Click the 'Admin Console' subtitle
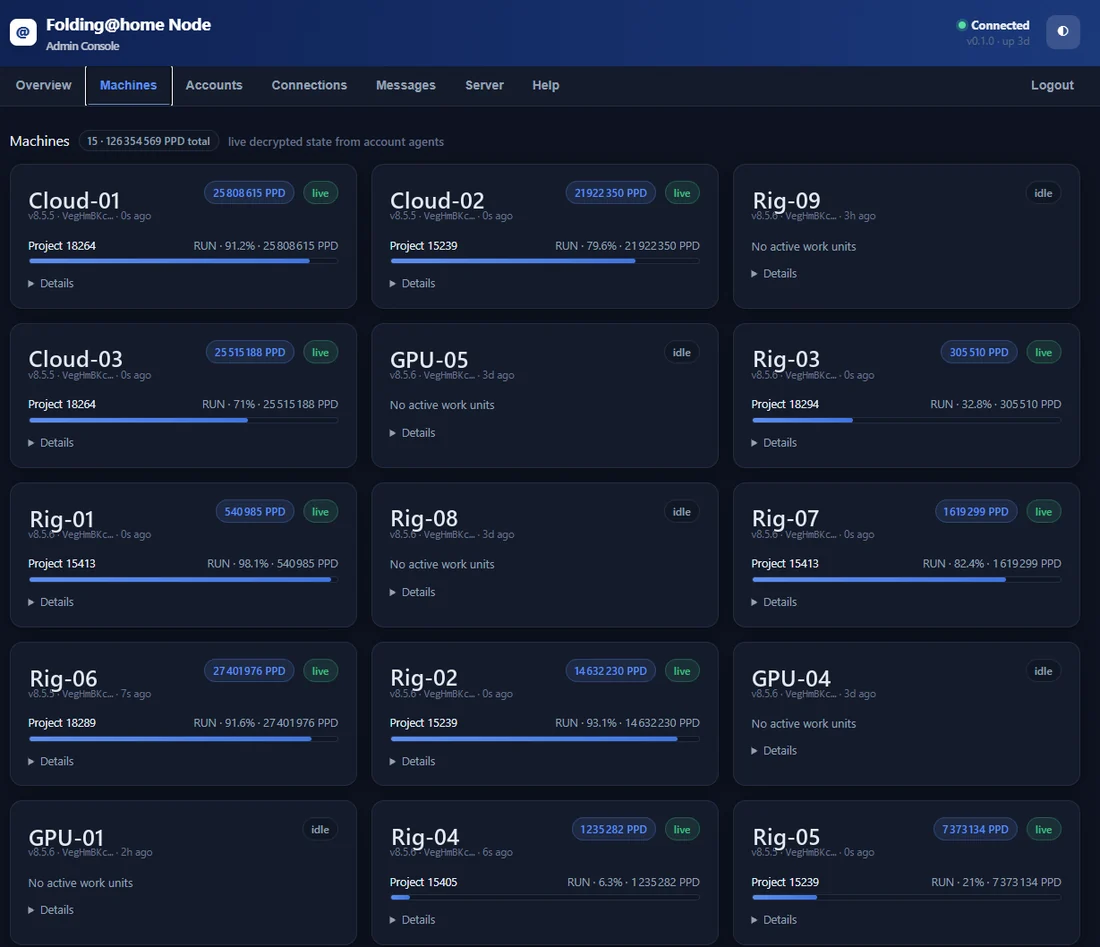 point(83,46)
